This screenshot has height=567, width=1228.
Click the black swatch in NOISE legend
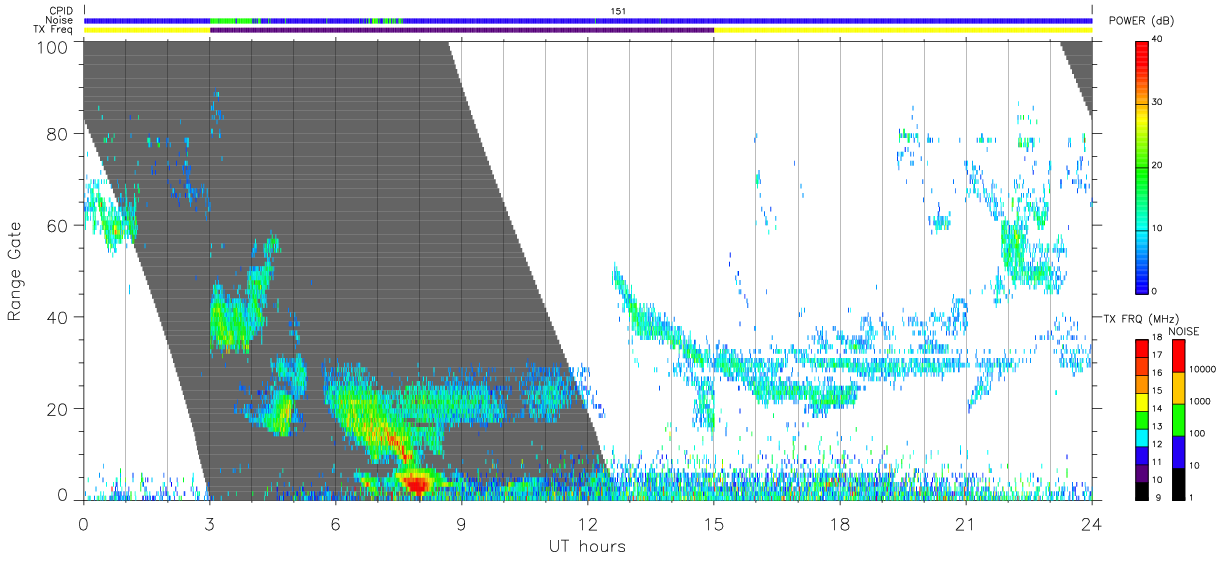point(1177,484)
